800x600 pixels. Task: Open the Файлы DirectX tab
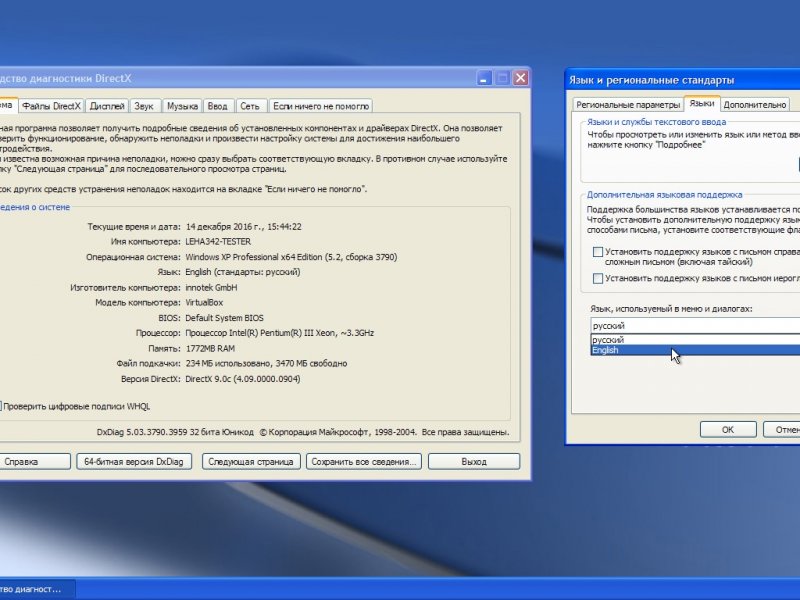click(52, 106)
